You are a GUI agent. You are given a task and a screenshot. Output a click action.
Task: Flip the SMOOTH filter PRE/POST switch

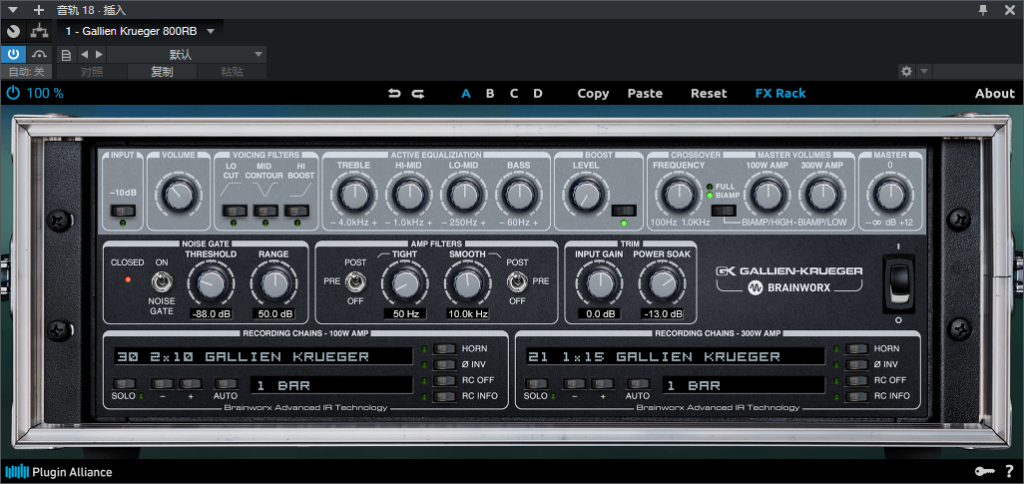click(x=516, y=282)
